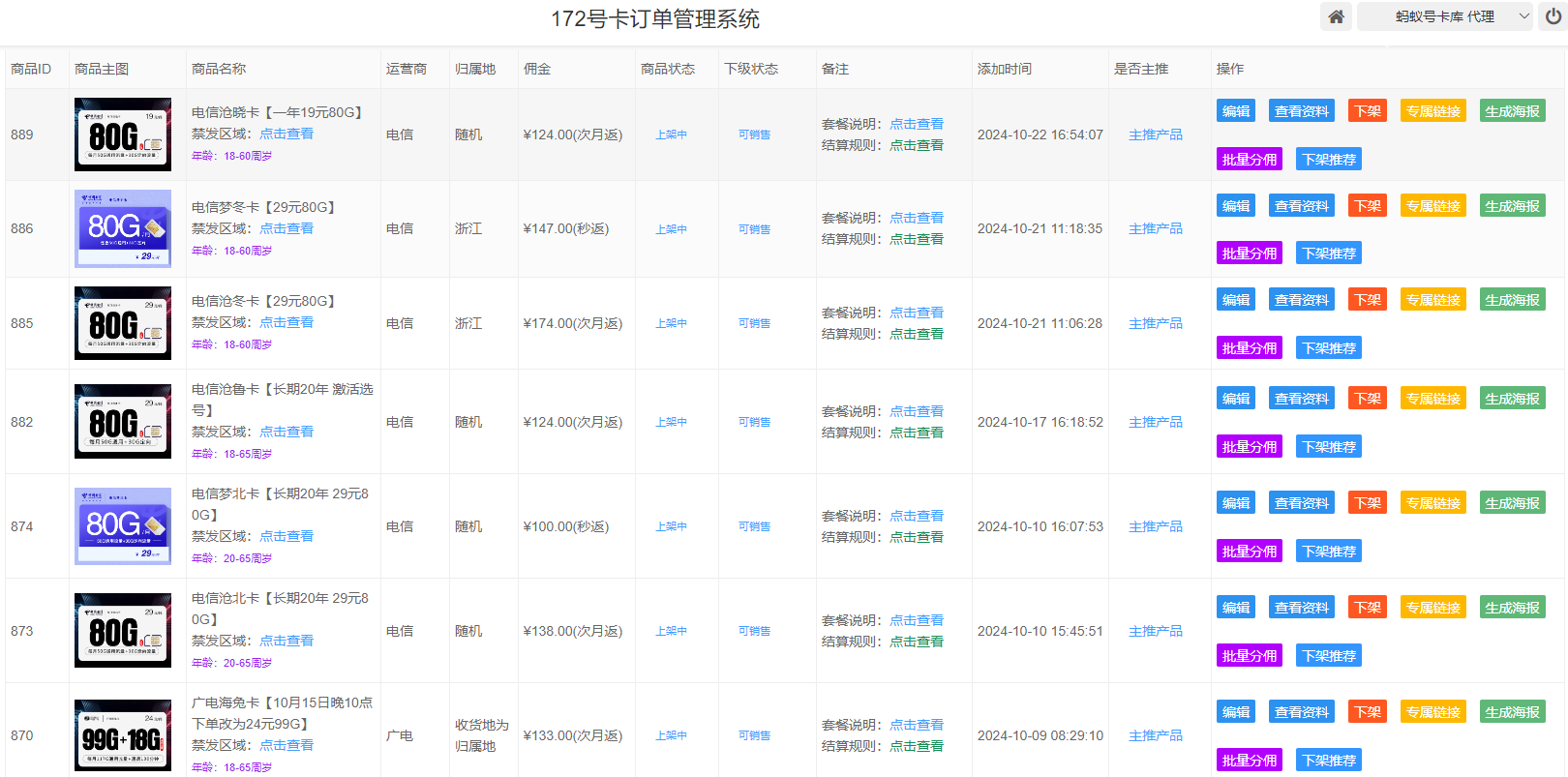Open 结算规则 点击查看 for product 889

coord(917,145)
